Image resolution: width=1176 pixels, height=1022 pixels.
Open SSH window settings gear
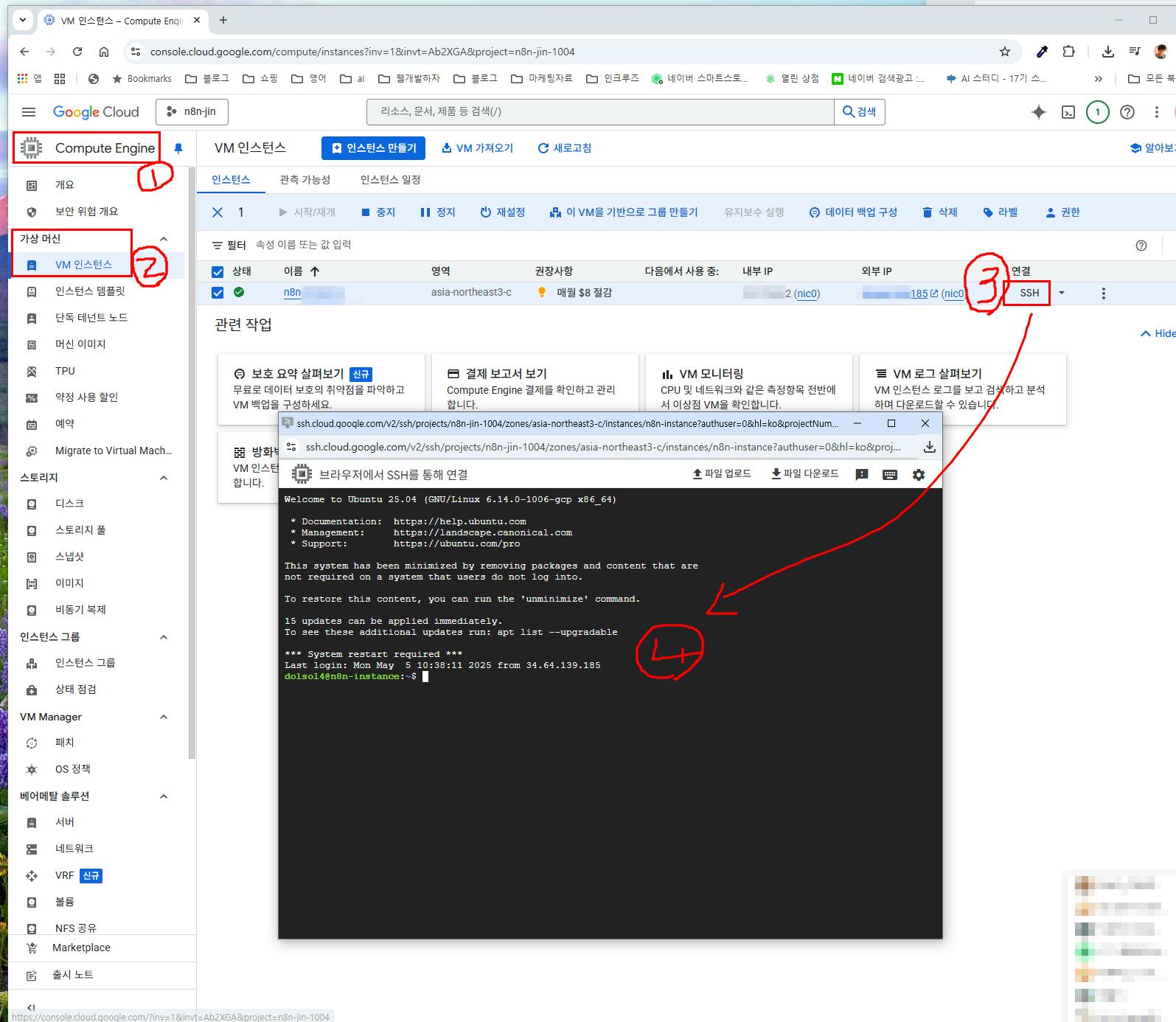(x=919, y=475)
